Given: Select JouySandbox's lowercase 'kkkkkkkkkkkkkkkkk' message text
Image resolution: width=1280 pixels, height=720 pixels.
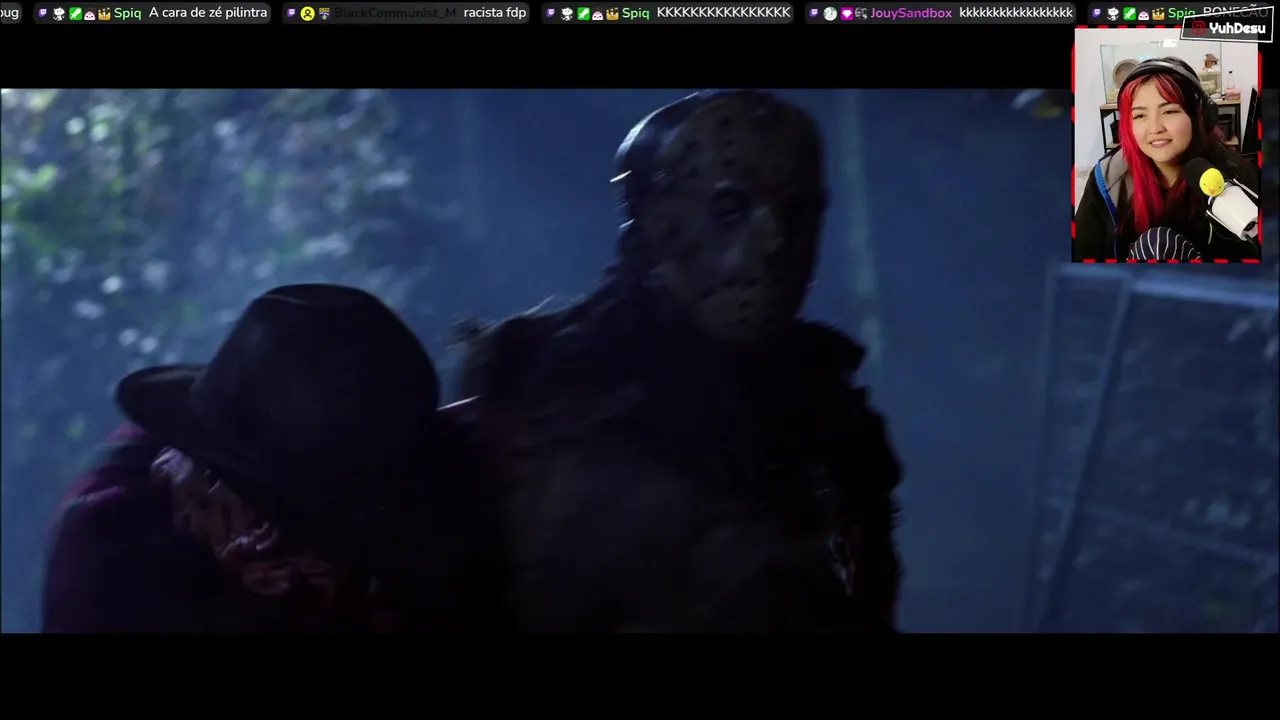Looking at the screenshot, I should pos(1016,13).
